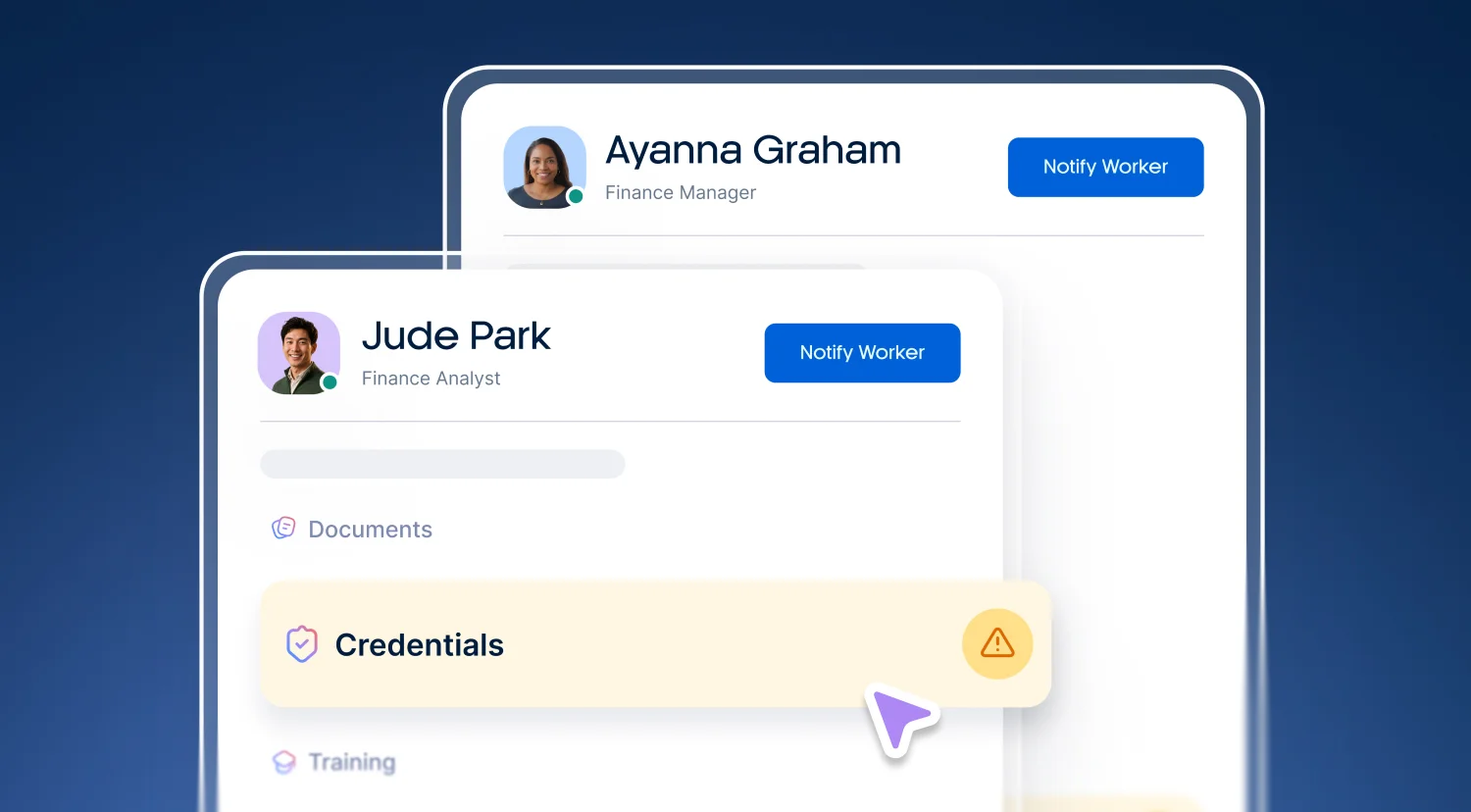Viewport: 1471px width, 812px height.
Task: Open the Documents section
Action: (x=351, y=530)
